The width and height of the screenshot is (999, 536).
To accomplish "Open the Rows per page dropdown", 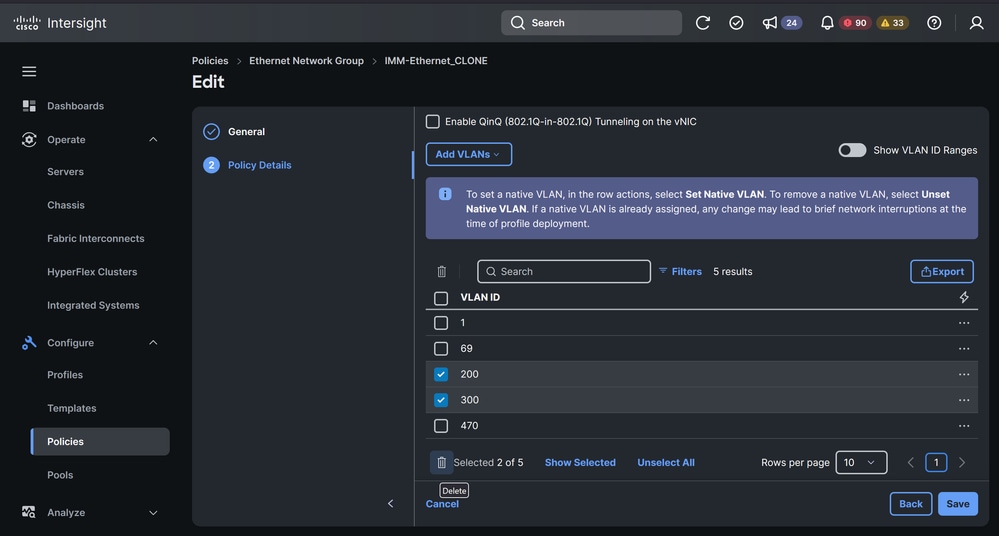I will click(x=861, y=463).
